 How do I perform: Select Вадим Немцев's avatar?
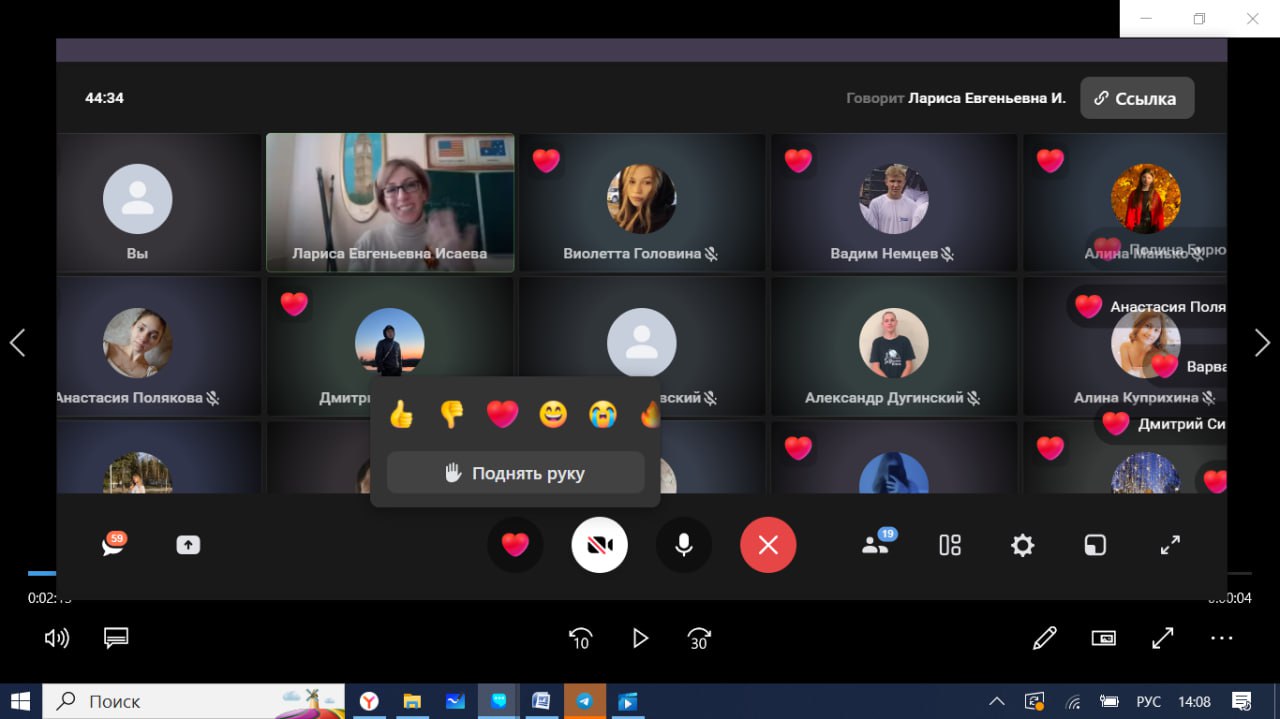tap(894, 199)
